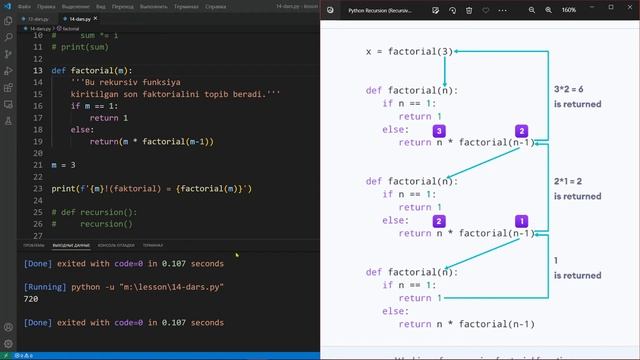
Task: Click 'def factorial(m):' on line 13
Action: click(92, 71)
